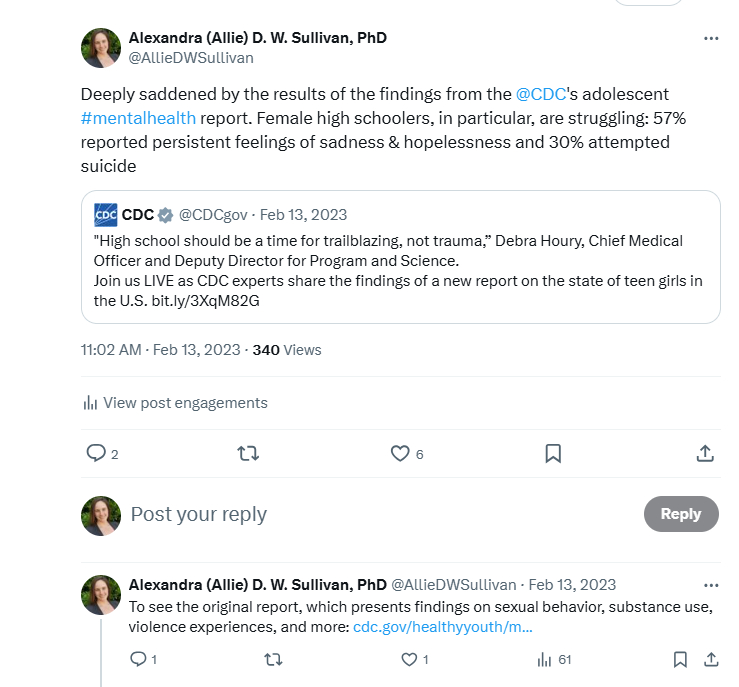Share the main tweet
739x687 pixels.
[x=705, y=453]
